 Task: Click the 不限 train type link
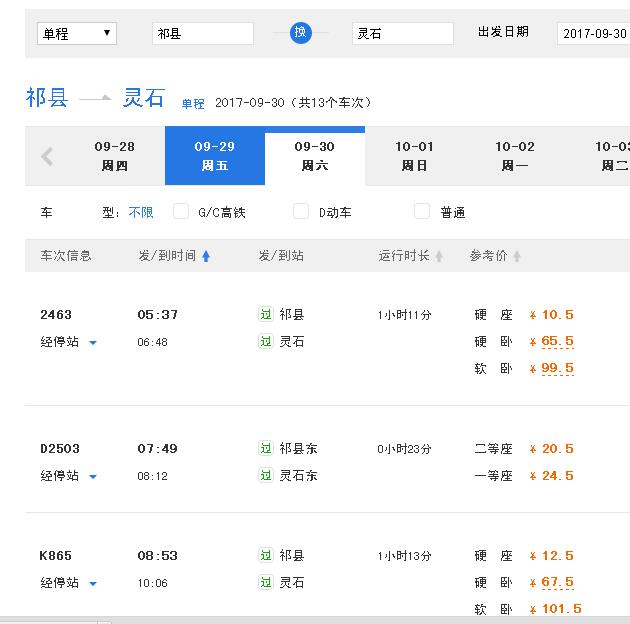click(x=141, y=212)
